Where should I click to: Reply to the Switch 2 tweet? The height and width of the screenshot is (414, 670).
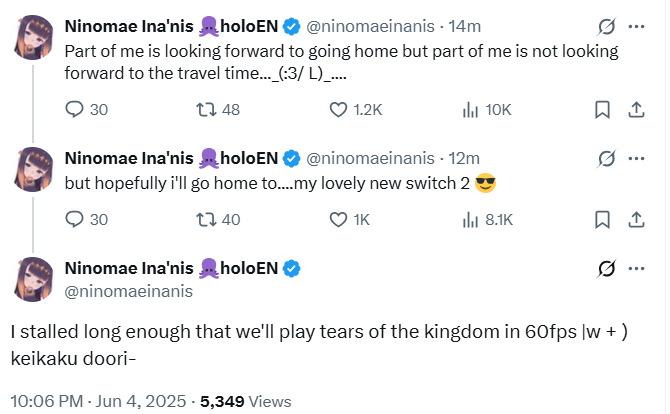click(x=75, y=219)
